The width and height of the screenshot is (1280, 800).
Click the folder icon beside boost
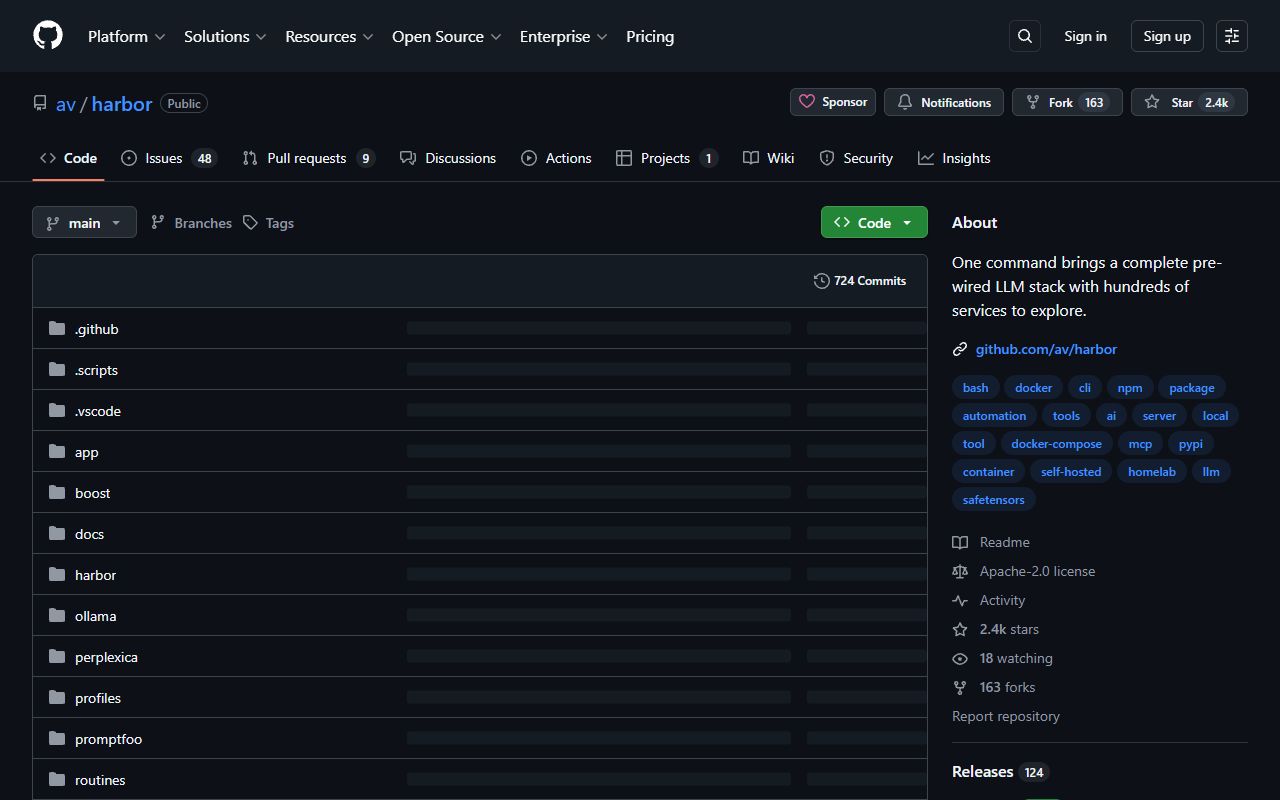57,493
